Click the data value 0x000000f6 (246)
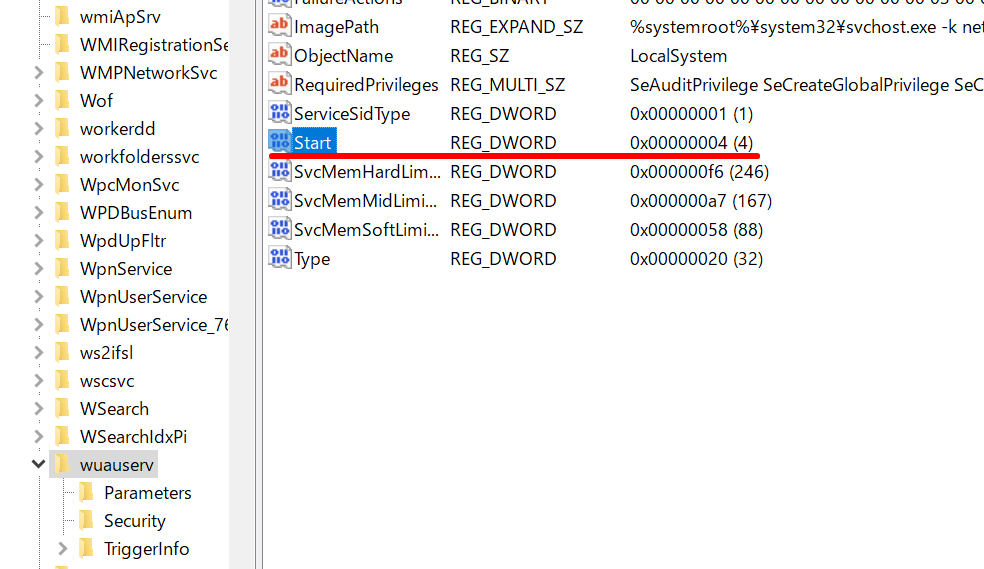984x569 pixels. (699, 172)
